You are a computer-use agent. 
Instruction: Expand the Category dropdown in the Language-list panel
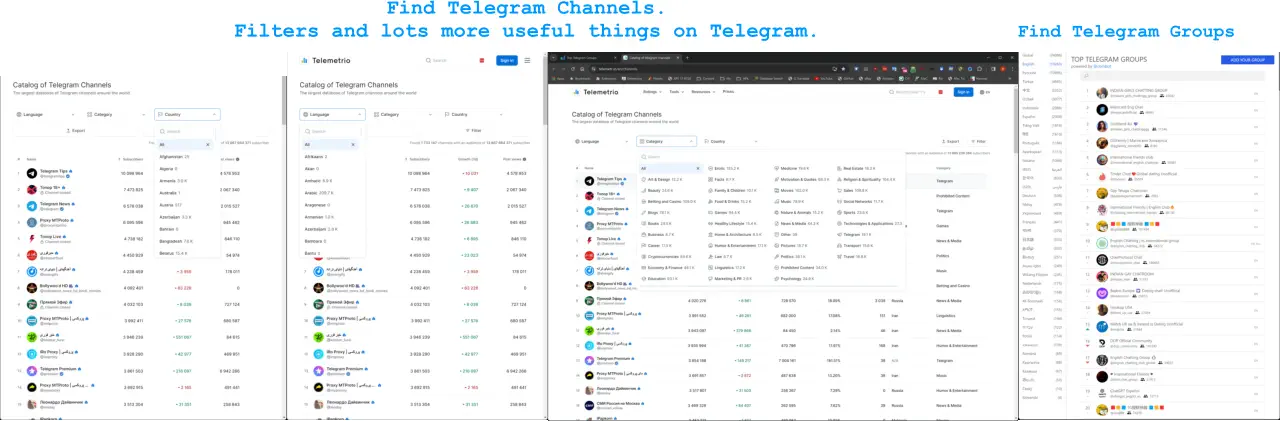click(x=404, y=114)
